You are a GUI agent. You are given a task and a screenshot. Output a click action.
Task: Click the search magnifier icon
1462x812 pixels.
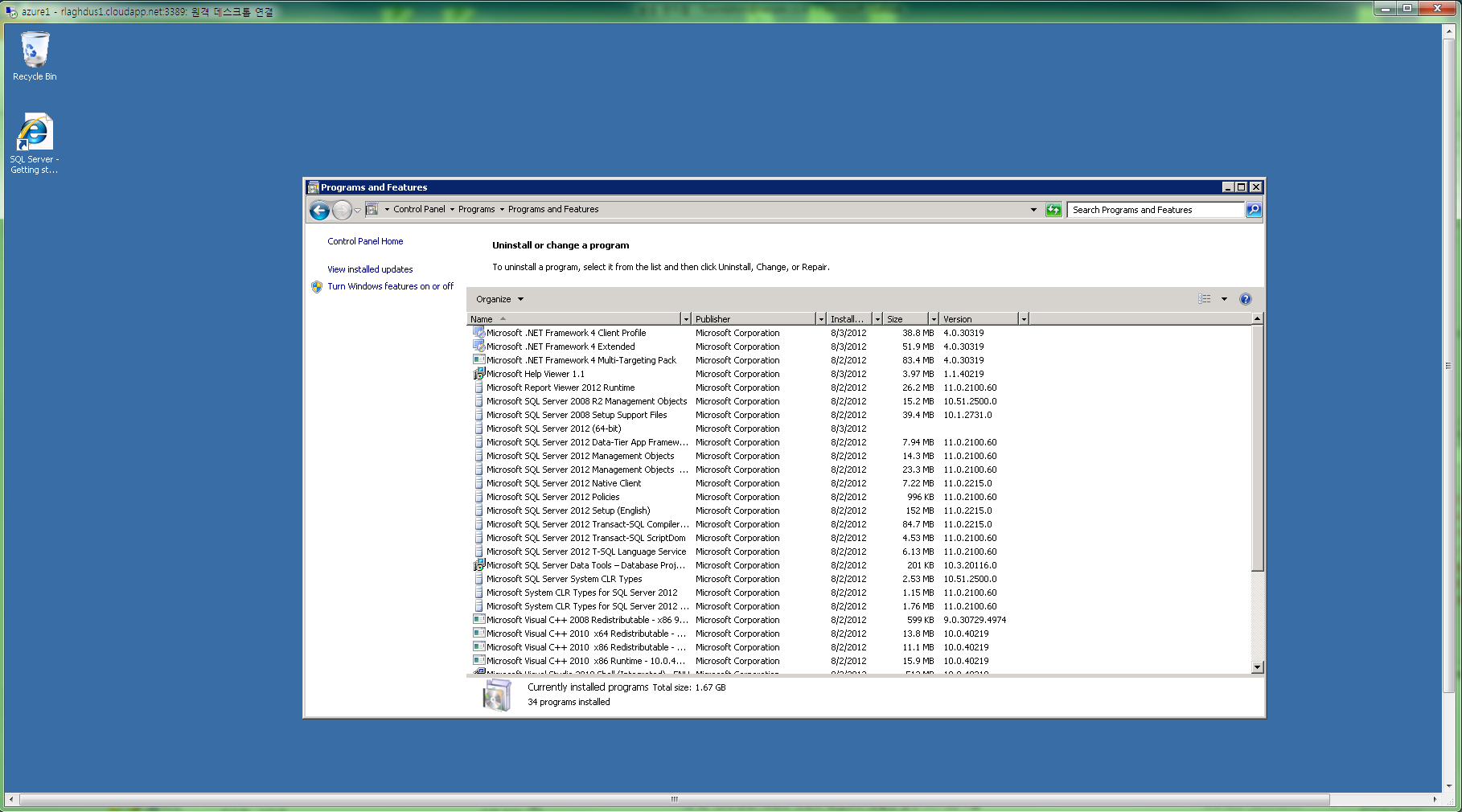click(1254, 210)
